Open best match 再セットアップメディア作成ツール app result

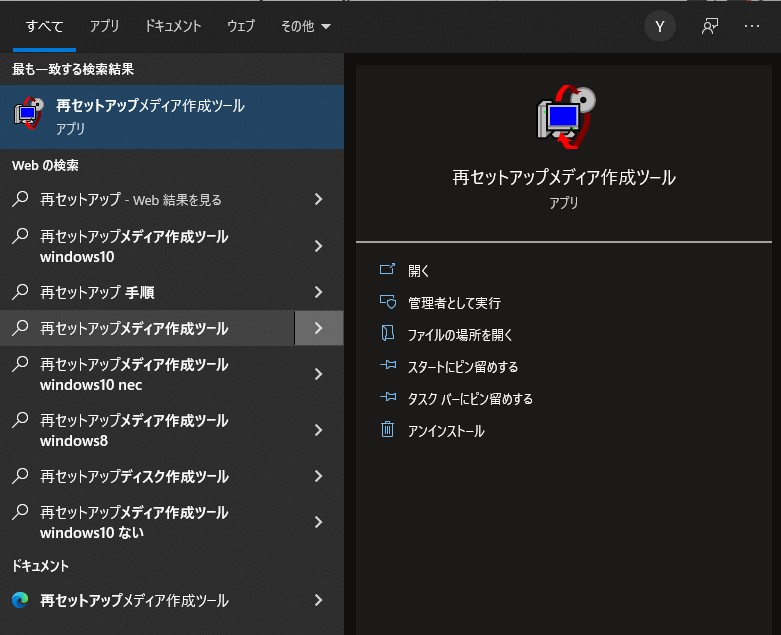[x=172, y=117]
